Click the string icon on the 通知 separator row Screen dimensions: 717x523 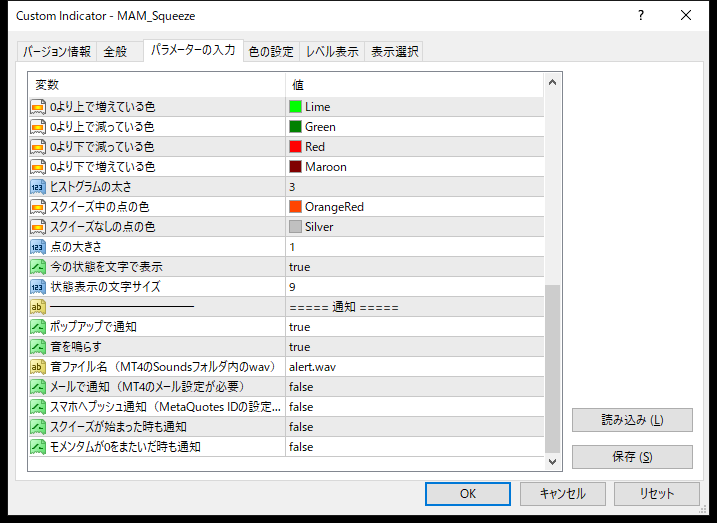[x=38, y=307]
